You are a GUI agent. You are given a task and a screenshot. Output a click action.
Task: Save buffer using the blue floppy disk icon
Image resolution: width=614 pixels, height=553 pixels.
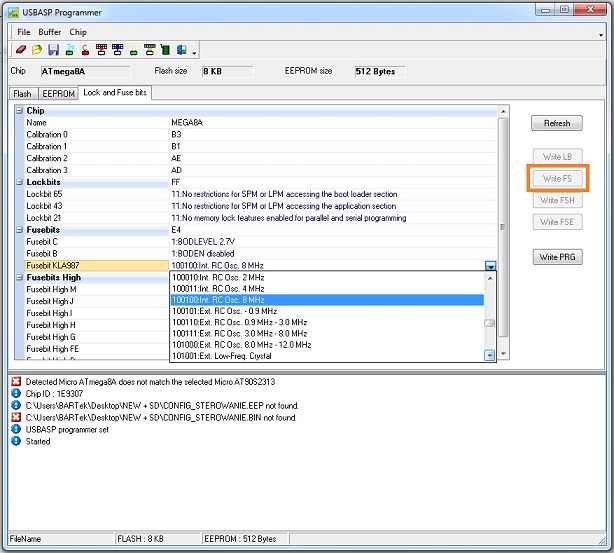[53, 50]
